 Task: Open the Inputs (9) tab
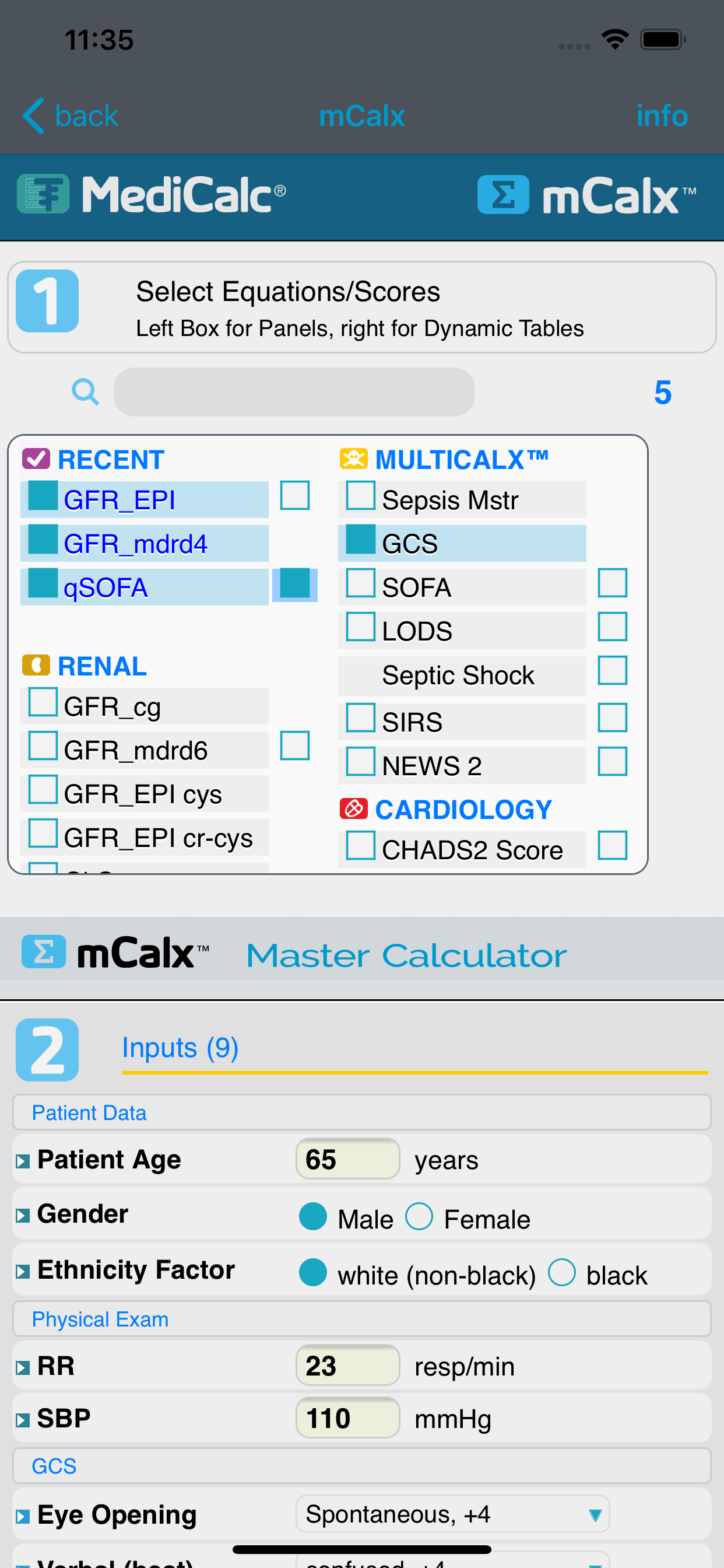180,1048
